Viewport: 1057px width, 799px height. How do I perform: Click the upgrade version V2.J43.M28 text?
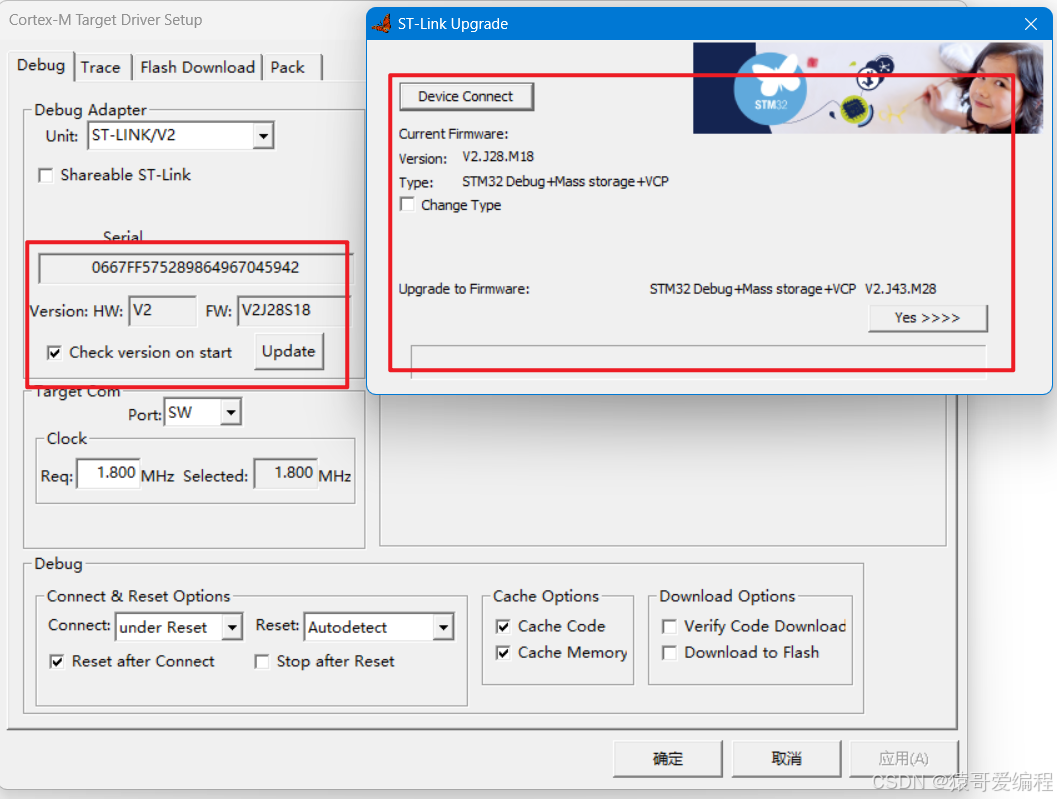coord(901,289)
